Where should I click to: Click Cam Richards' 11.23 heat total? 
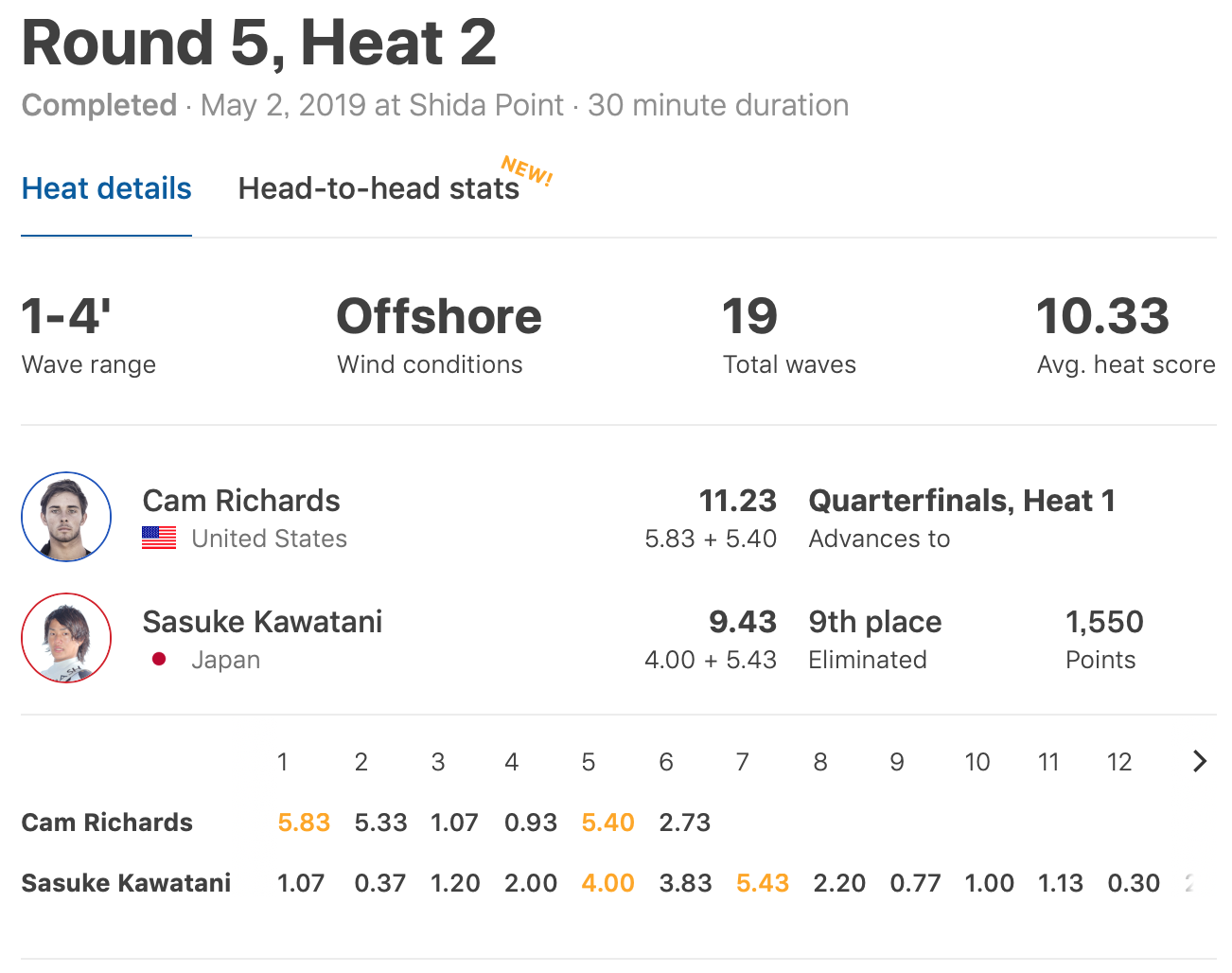point(737,501)
